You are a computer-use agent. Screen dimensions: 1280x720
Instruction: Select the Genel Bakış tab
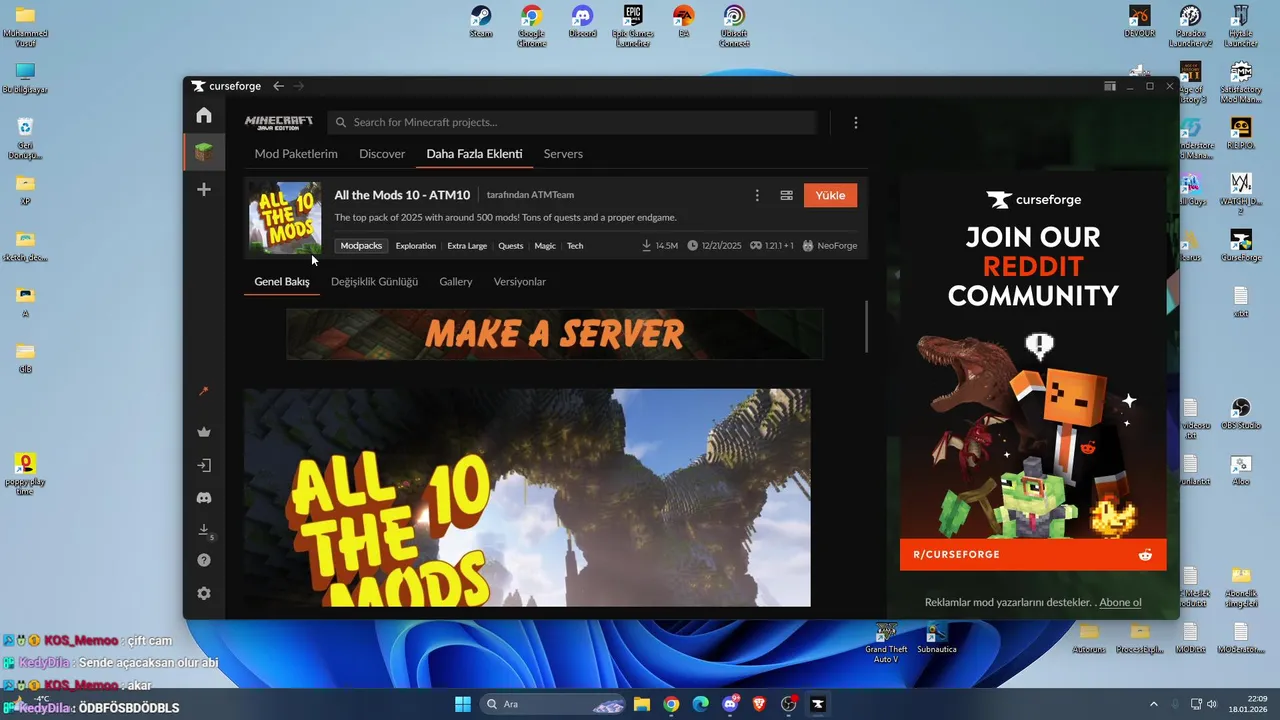tap(282, 282)
